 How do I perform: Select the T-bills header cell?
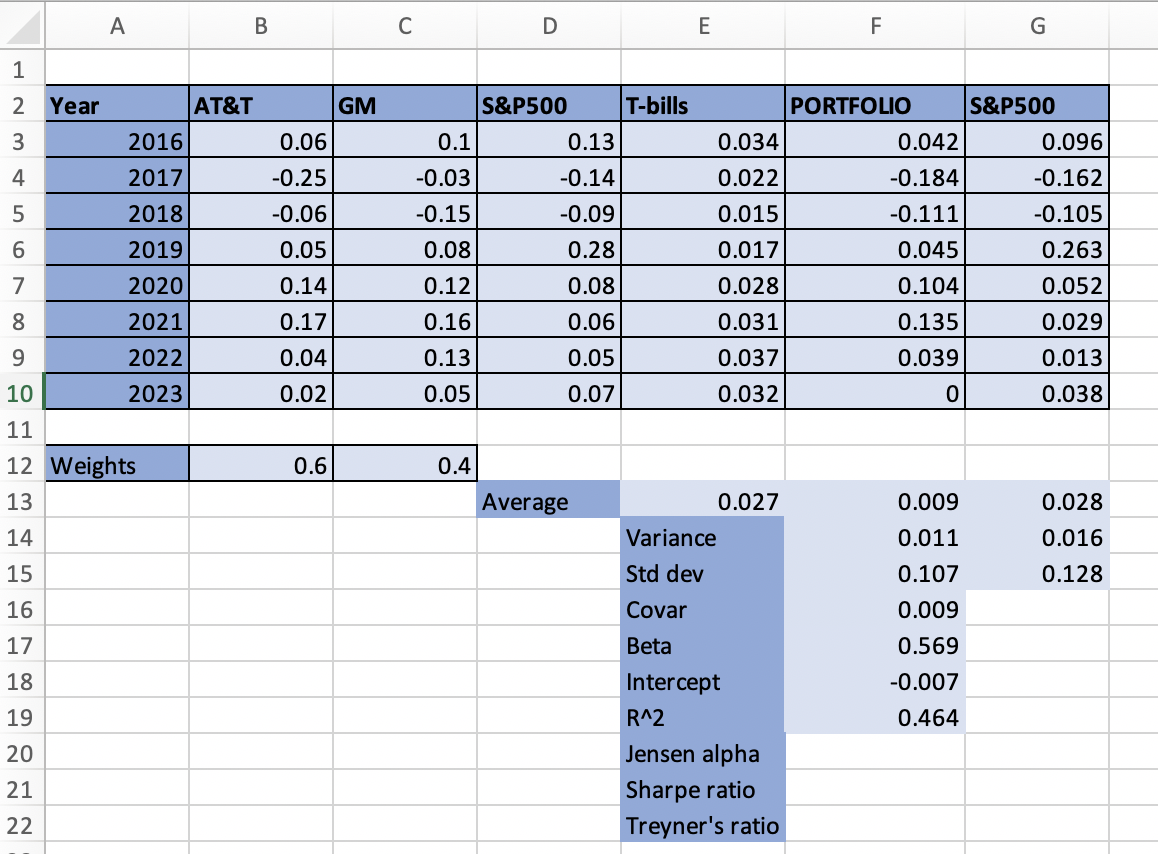[x=703, y=104]
